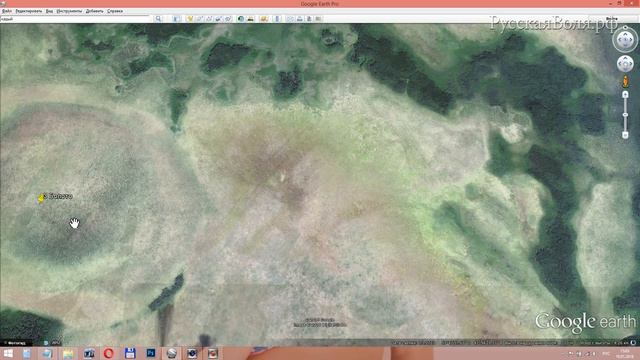This screenshot has height=360, width=640.
Task: Click the search magnifier button
Action: coord(158,19)
